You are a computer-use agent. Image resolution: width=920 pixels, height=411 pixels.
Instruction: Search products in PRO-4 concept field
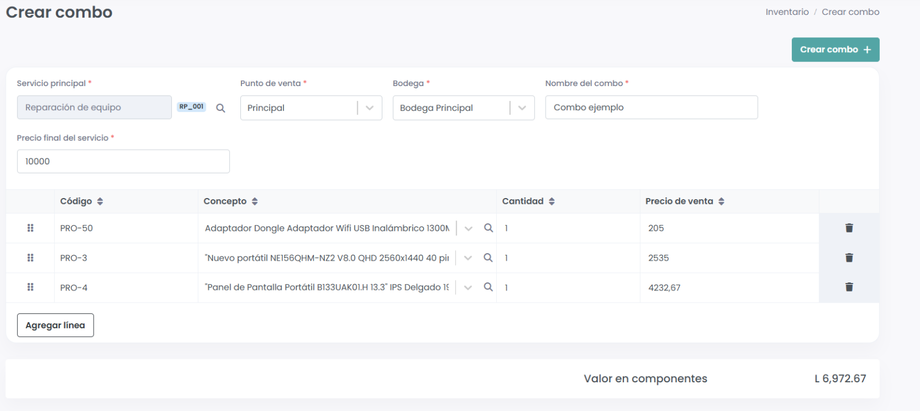488,287
